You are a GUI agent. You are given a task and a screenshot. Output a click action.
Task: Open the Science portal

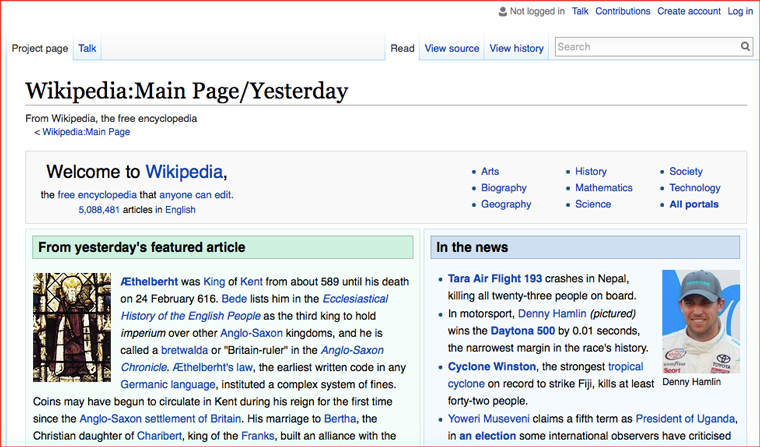point(593,204)
